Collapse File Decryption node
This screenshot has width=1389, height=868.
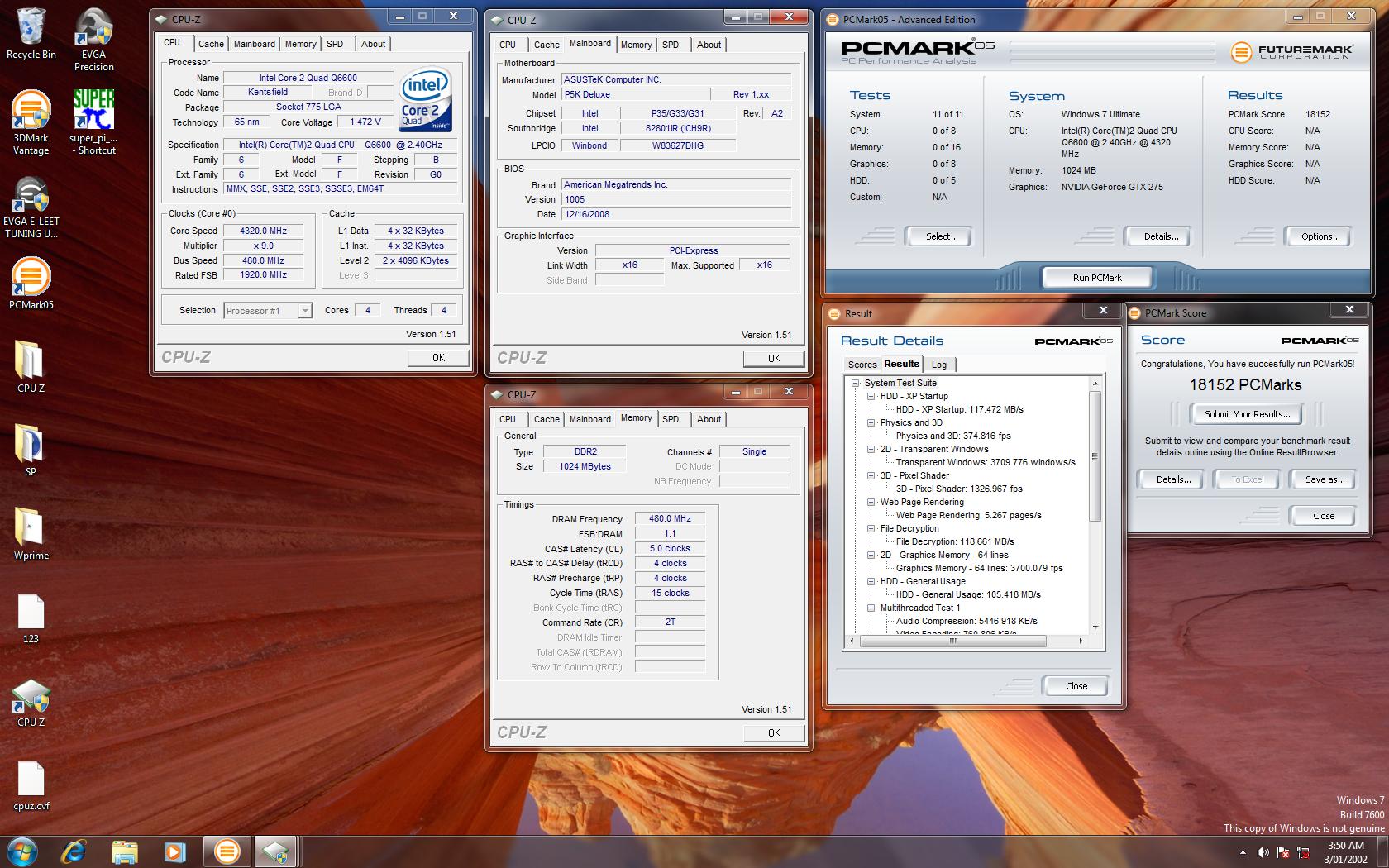[x=871, y=529]
